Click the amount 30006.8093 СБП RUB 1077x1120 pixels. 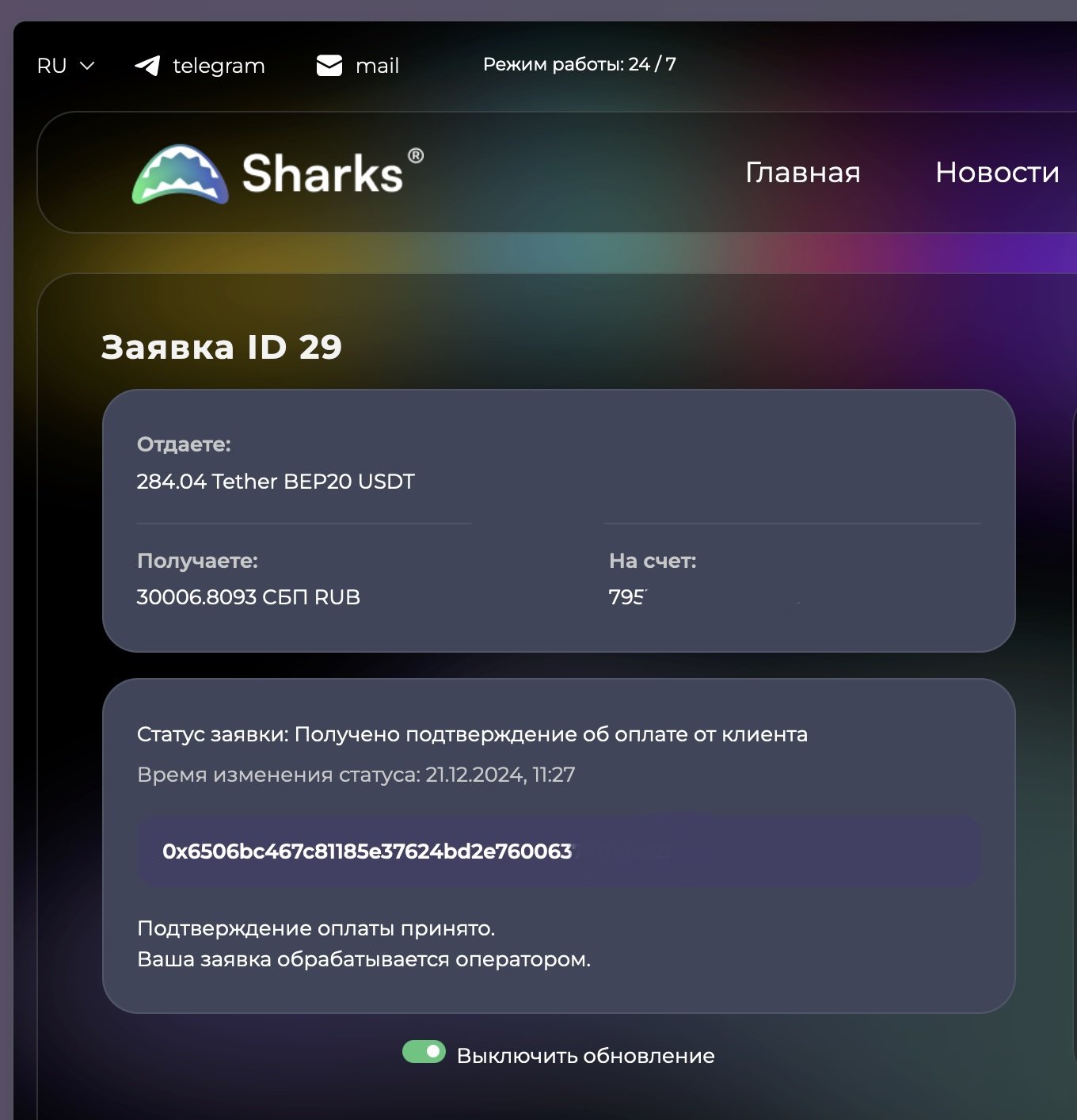(x=249, y=597)
